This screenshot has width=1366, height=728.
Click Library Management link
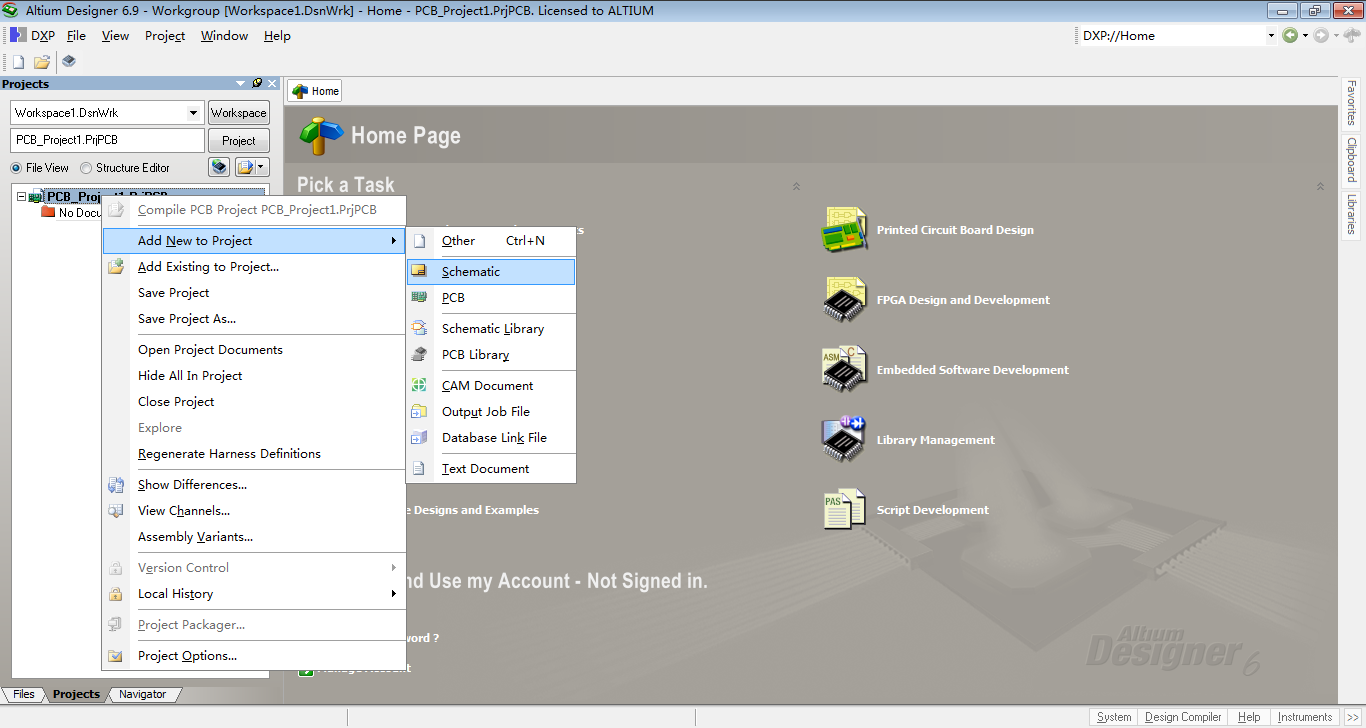point(936,440)
